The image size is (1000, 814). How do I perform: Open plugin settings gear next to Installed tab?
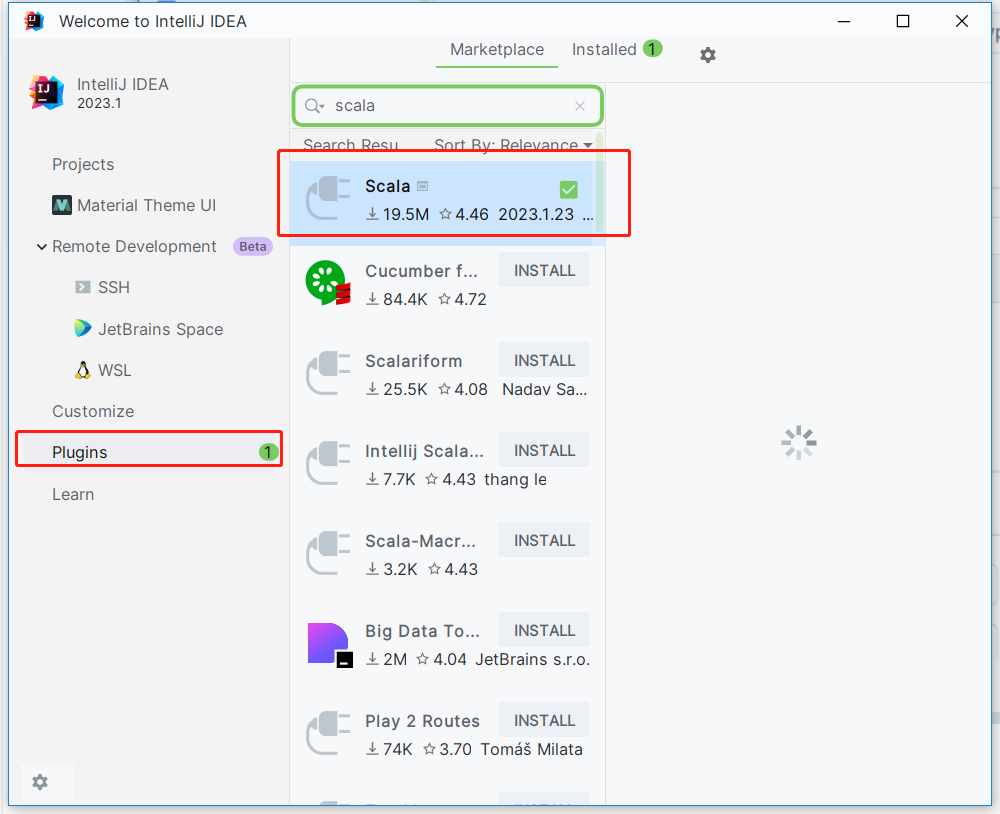tap(707, 55)
